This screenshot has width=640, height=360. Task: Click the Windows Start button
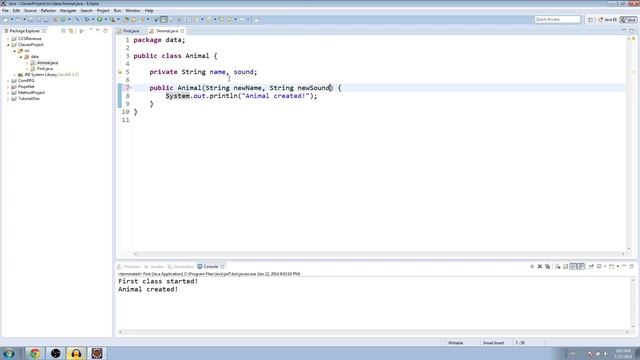click(9, 353)
